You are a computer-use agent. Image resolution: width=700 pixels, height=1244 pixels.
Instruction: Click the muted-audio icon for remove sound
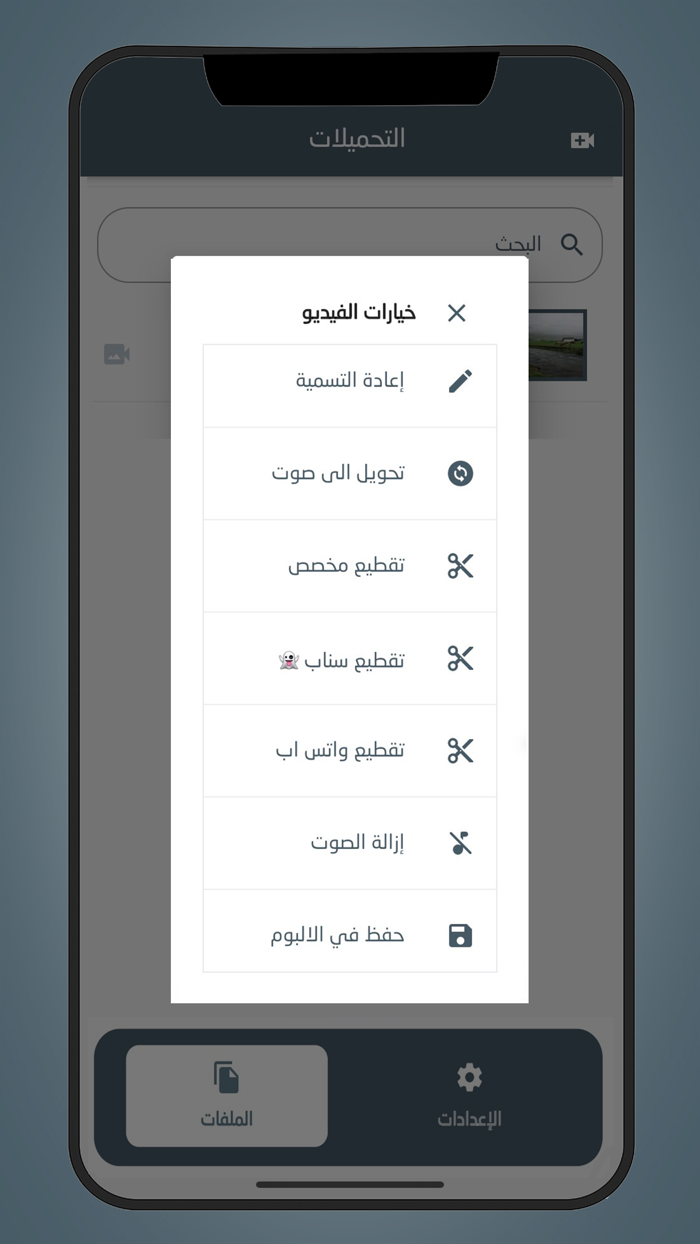[460, 841]
